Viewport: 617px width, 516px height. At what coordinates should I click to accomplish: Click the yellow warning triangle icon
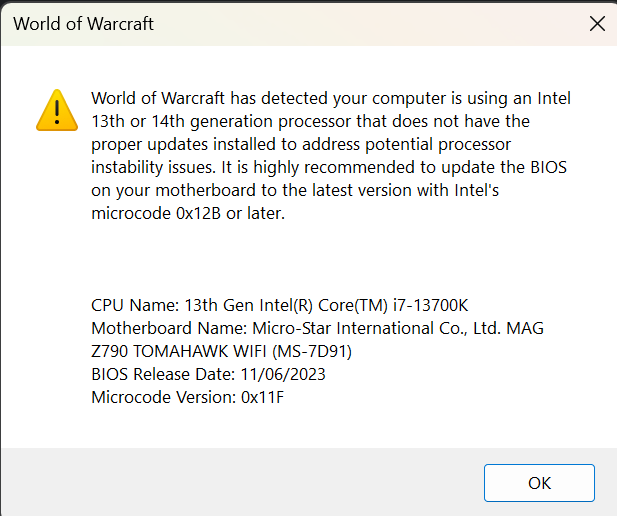coord(57,110)
